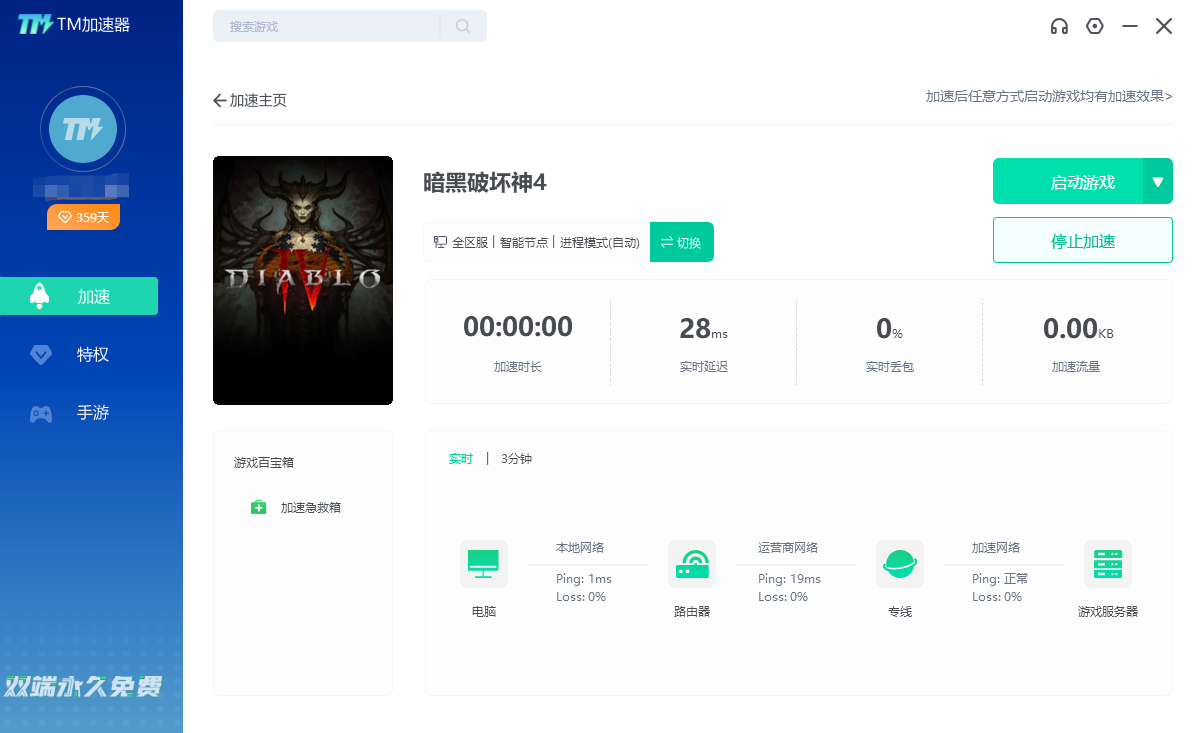Click the Ping: 19ms reading
The height and width of the screenshot is (733, 1198).
[x=789, y=579]
